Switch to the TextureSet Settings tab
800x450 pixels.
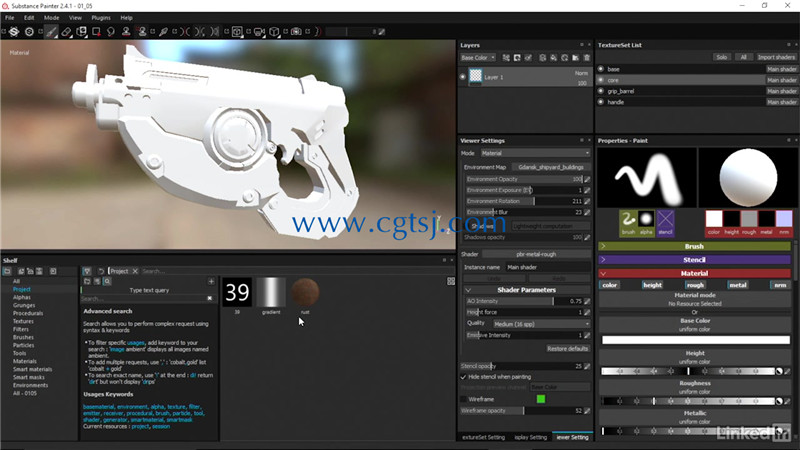(x=483, y=437)
